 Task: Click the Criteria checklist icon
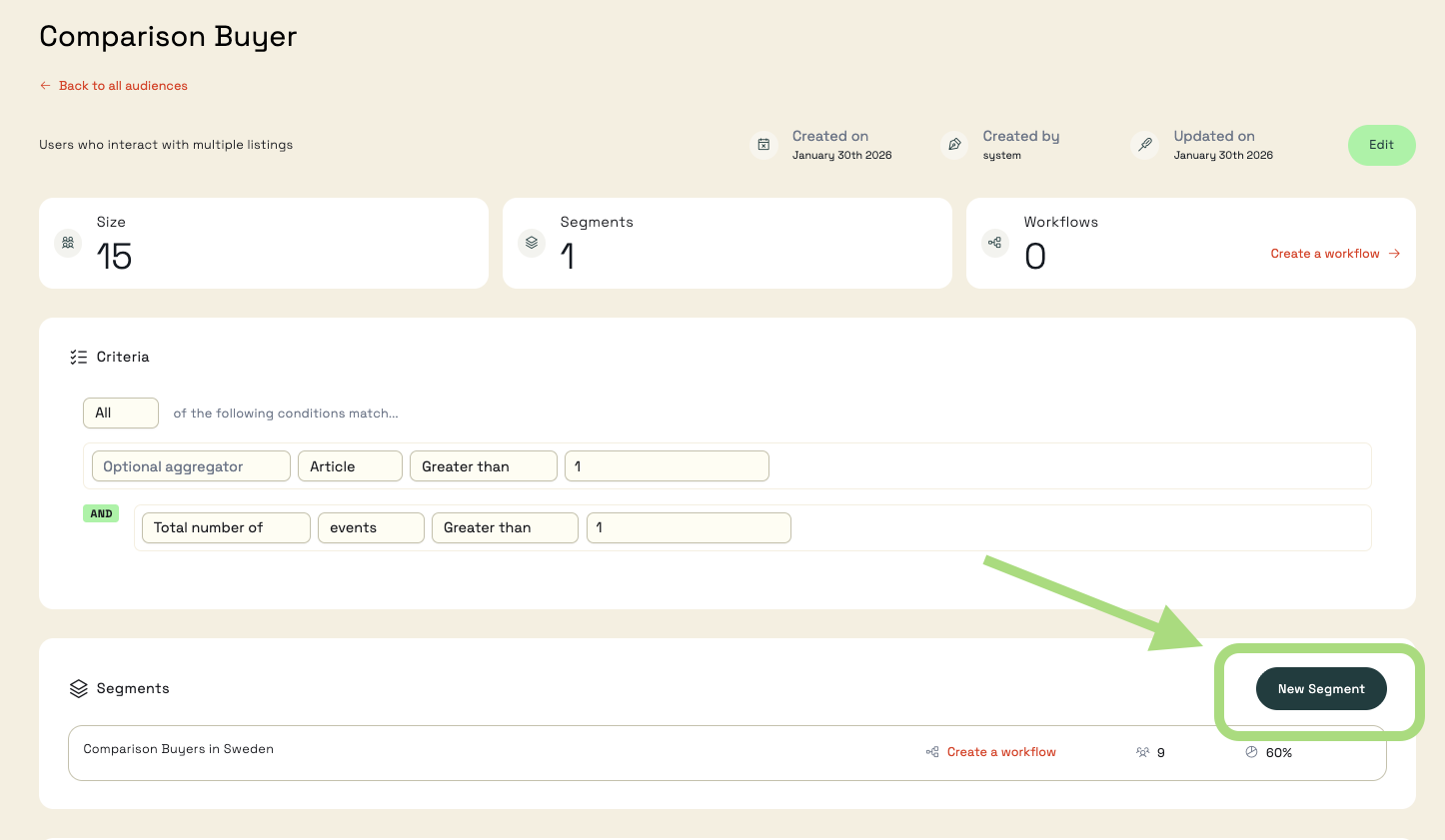point(79,357)
